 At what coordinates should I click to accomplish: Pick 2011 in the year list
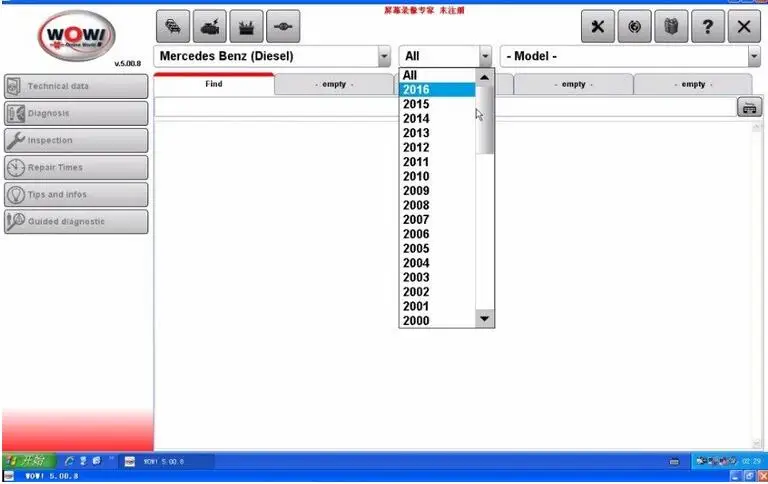(437, 162)
